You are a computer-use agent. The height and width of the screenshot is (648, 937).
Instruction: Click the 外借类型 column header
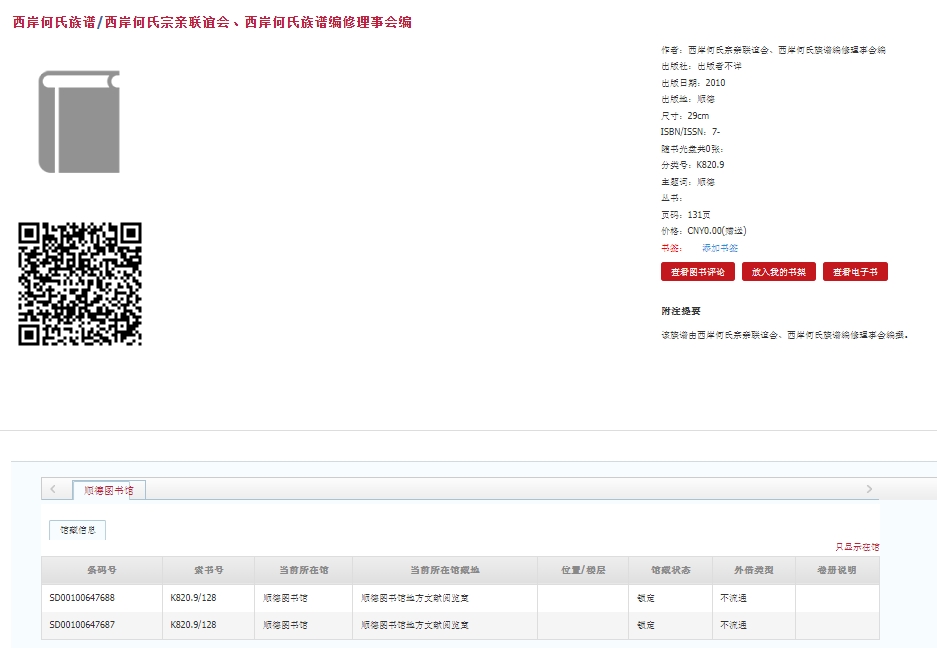(754, 570)
